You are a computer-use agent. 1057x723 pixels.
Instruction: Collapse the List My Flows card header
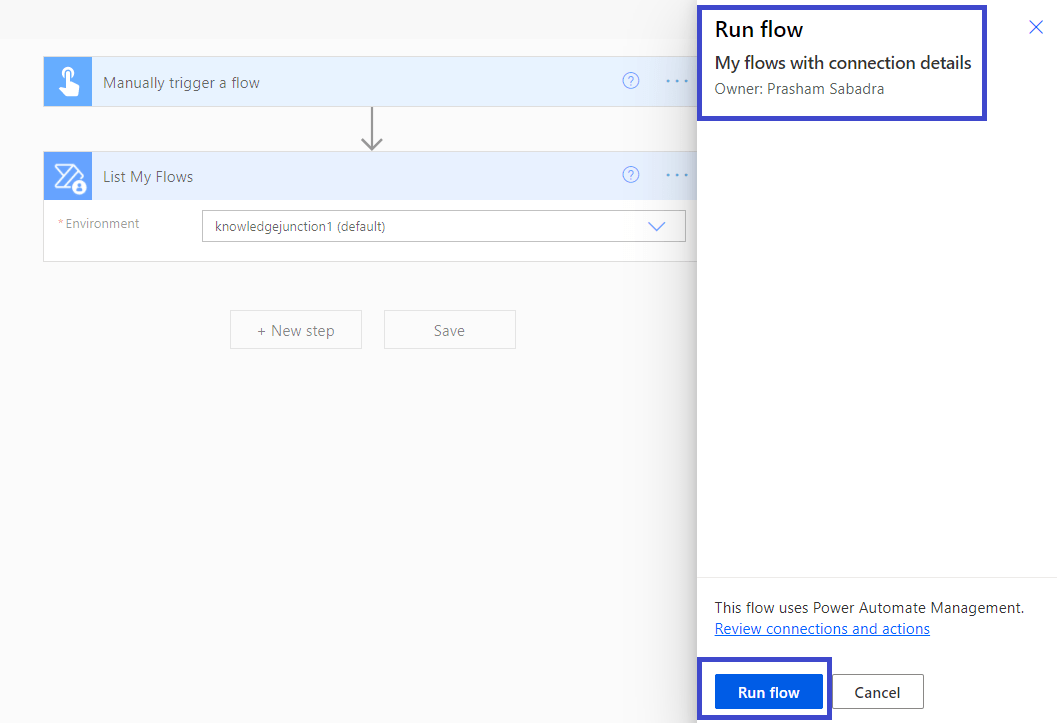click(370, 176)
